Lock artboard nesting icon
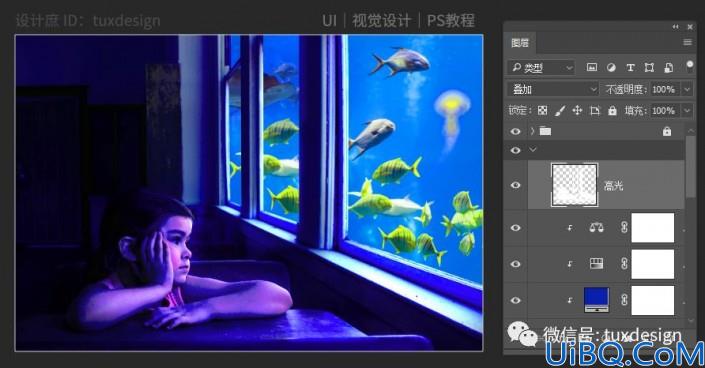 (x=595, y=111)
